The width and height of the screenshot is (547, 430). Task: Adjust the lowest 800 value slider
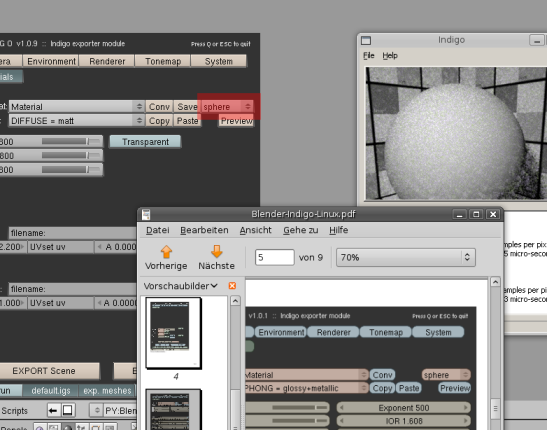tap(51, 170)
